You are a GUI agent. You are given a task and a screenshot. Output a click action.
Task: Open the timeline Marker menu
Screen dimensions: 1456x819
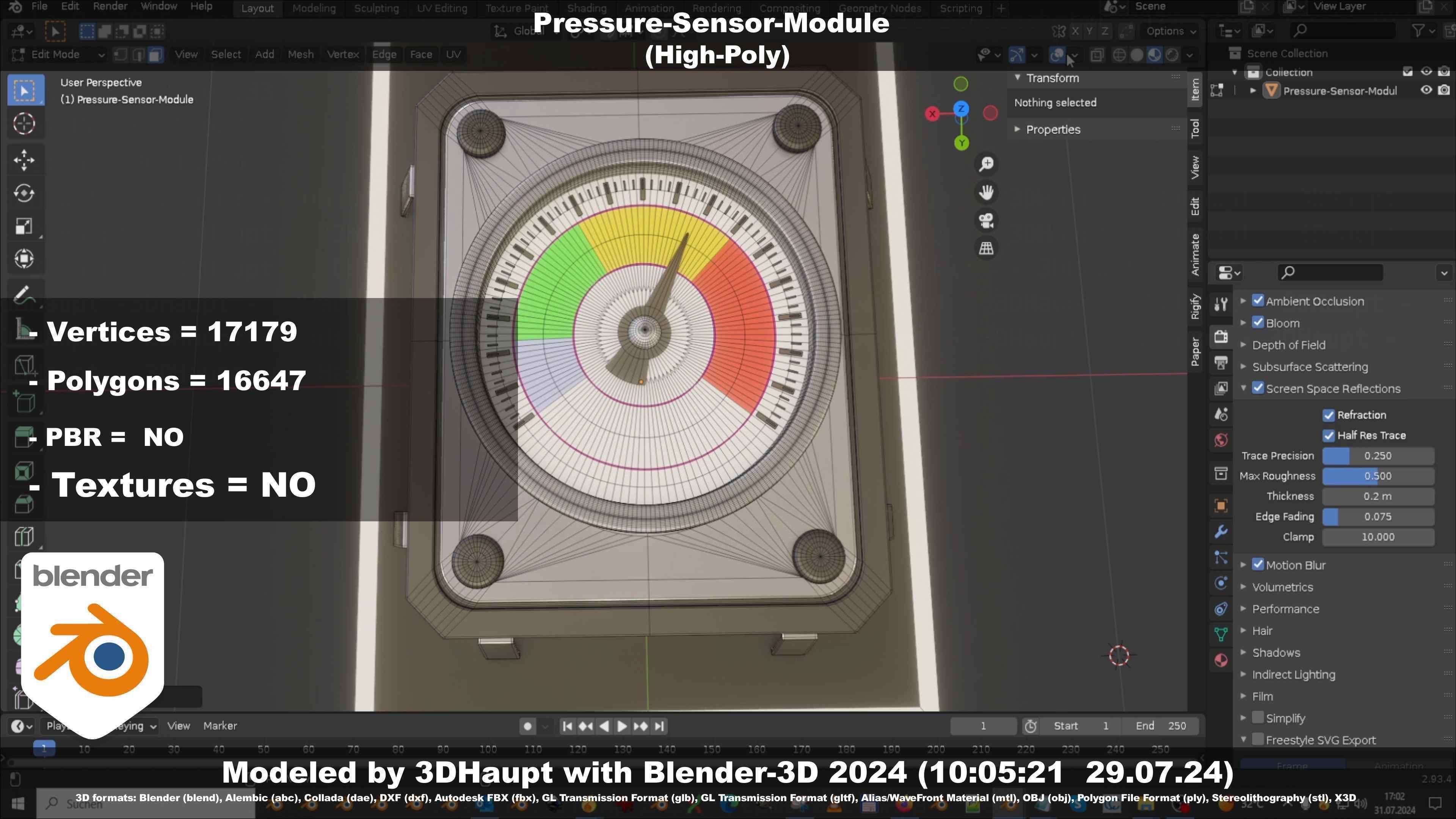coord(220,726)
